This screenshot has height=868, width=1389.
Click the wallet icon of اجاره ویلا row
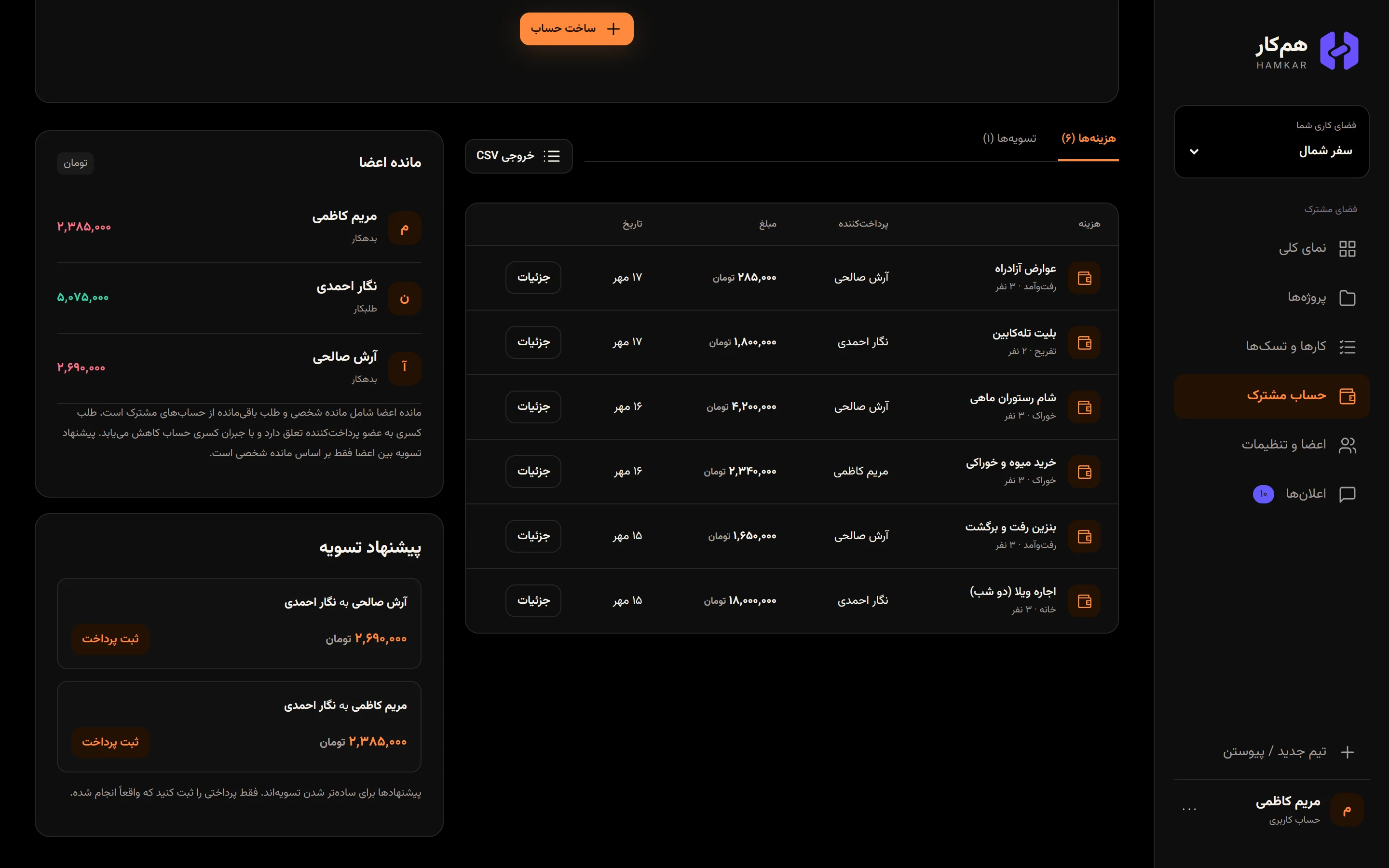(1084, 601)
